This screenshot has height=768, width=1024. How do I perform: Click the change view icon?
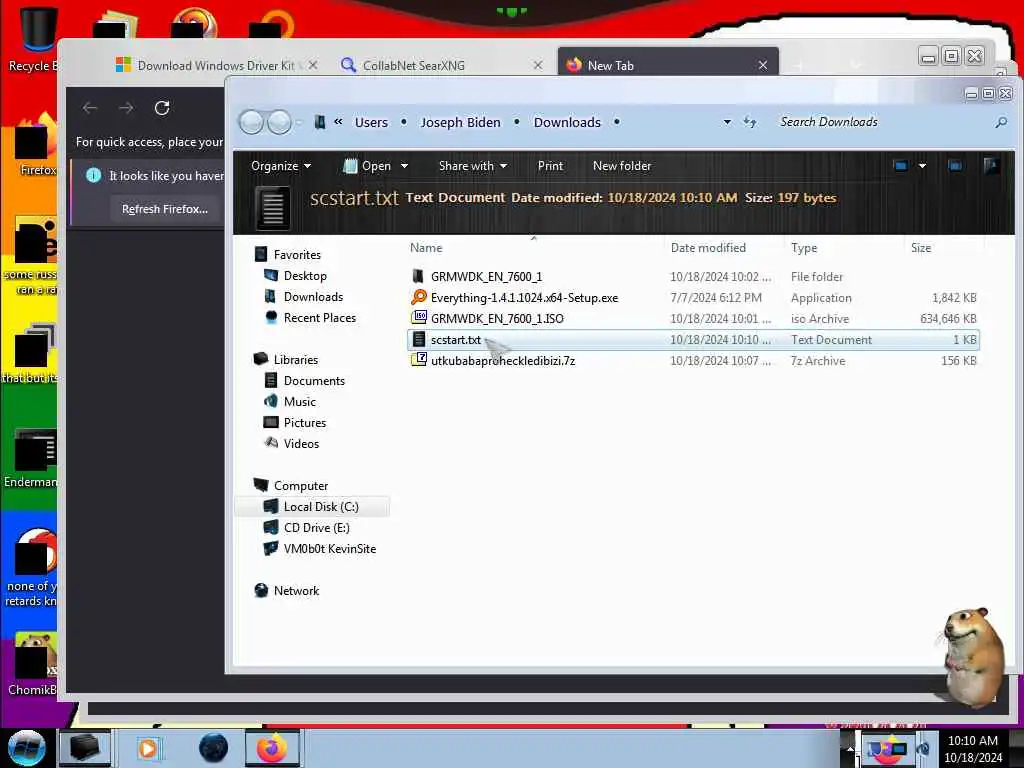[900, 166]
